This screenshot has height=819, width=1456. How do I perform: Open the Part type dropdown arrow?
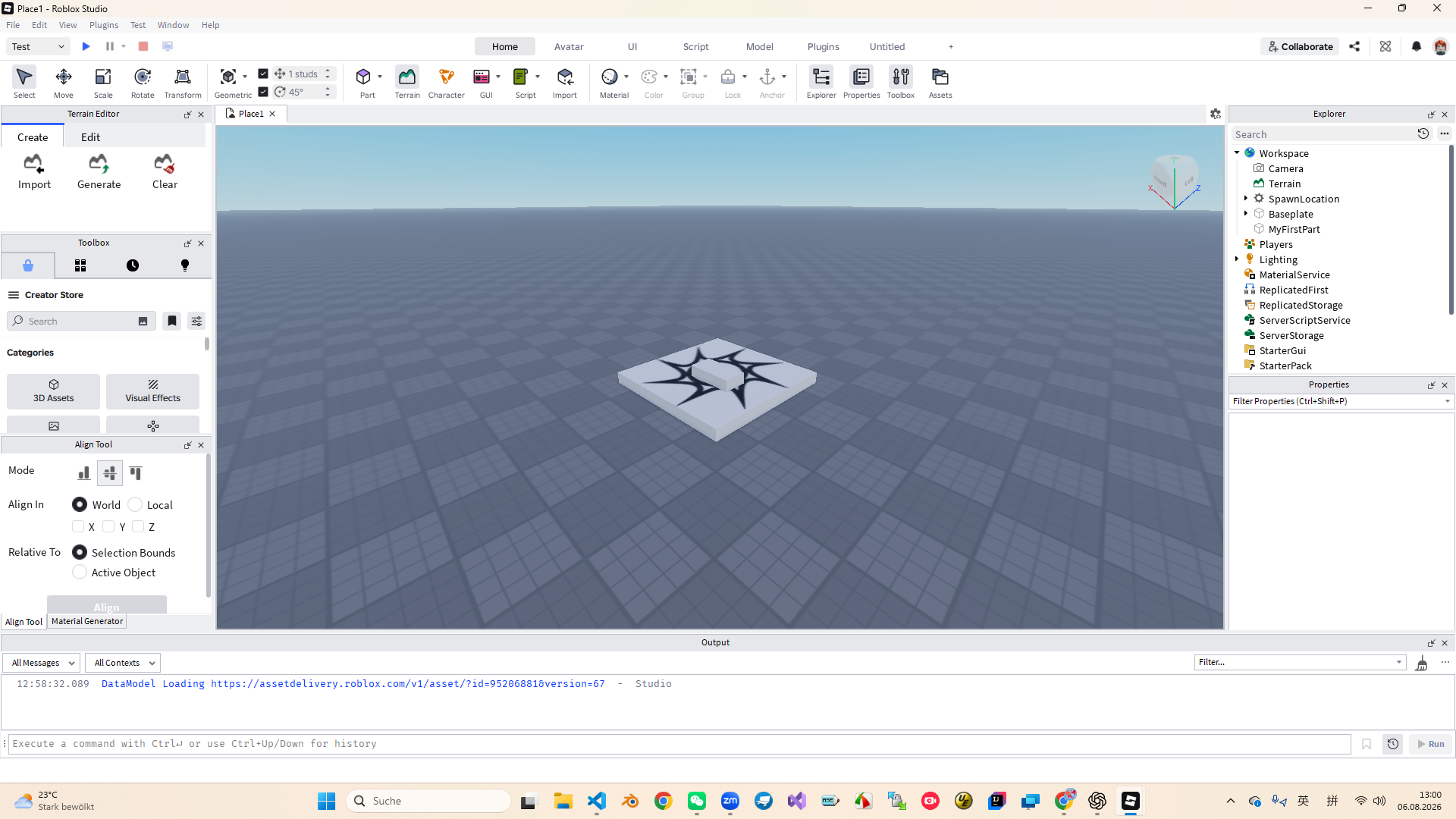coord(380,77)
